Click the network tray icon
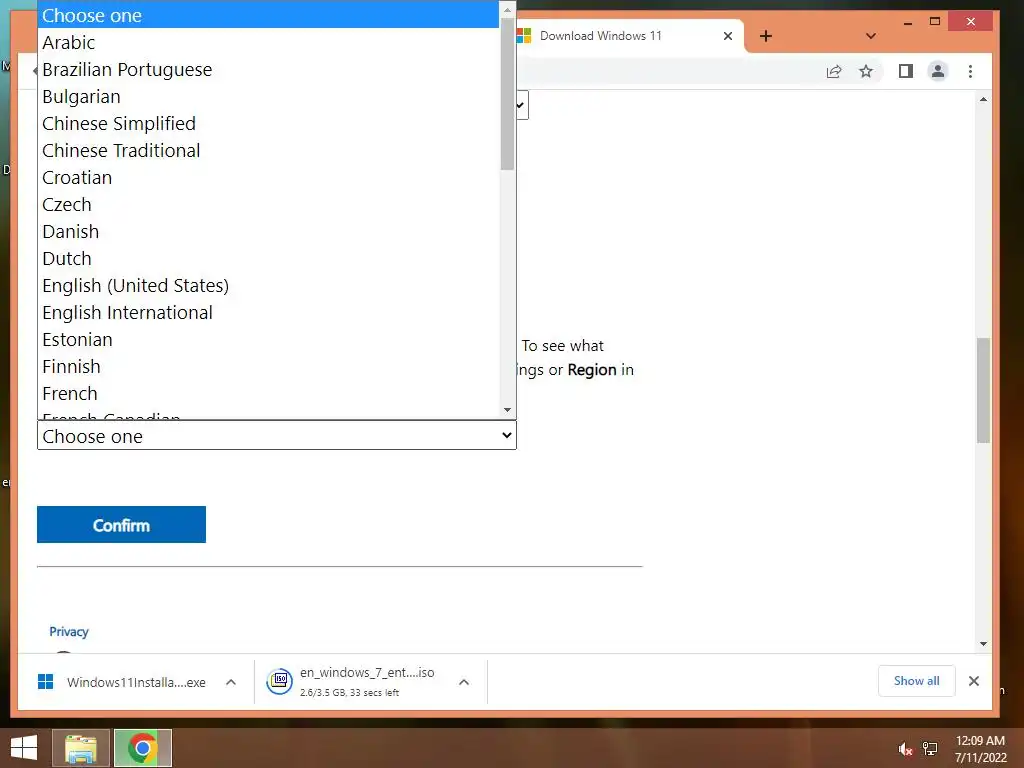The width and height of the screenshot is (1024, 768). click(x=930, y=749)
